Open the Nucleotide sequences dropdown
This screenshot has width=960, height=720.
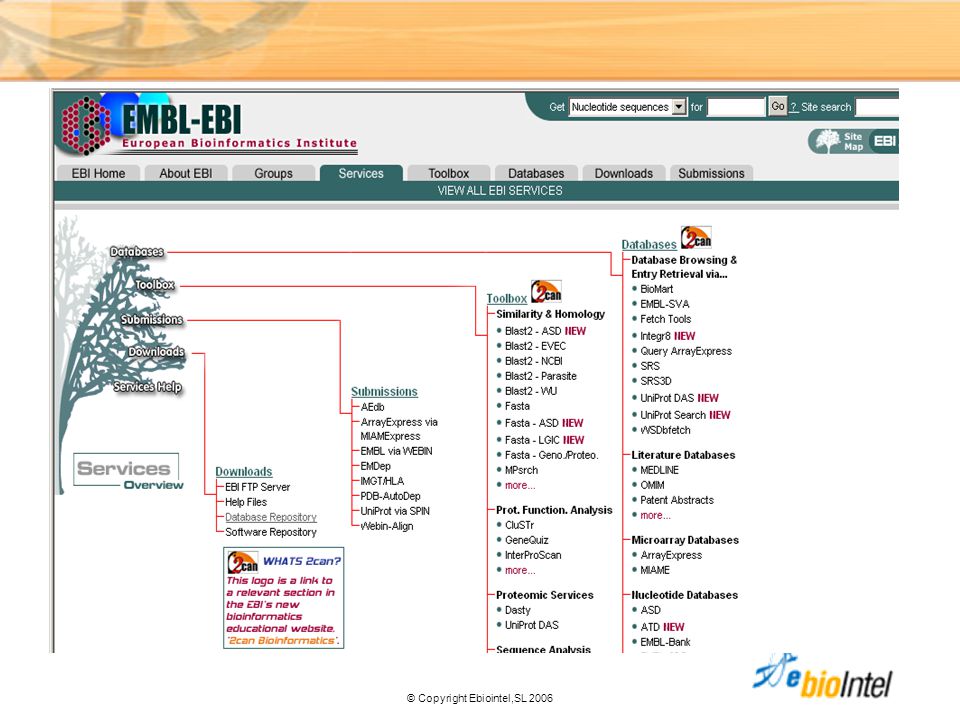click(x=628, y=107)
